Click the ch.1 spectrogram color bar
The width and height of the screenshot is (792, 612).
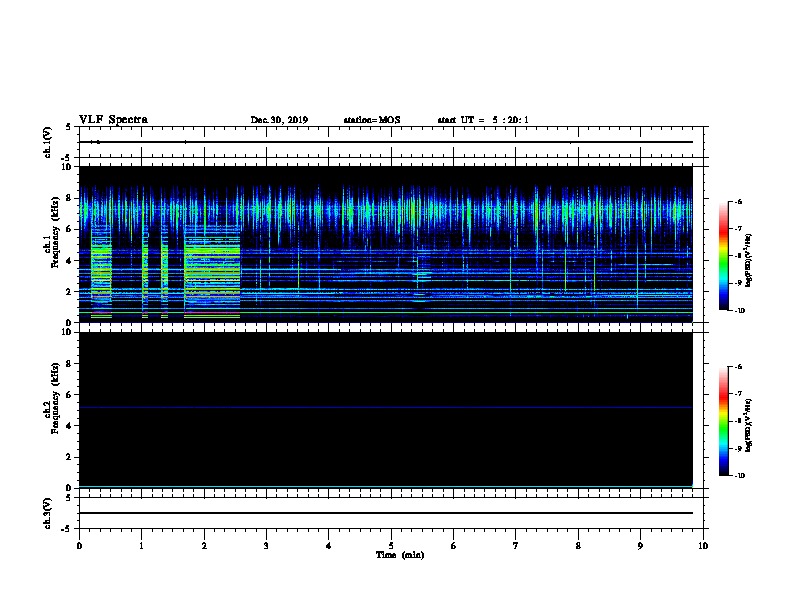[x=724, y=256]
